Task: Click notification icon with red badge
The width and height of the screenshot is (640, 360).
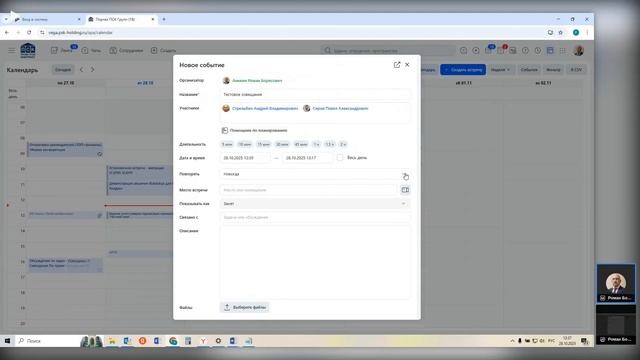Action: coord(501,50)
